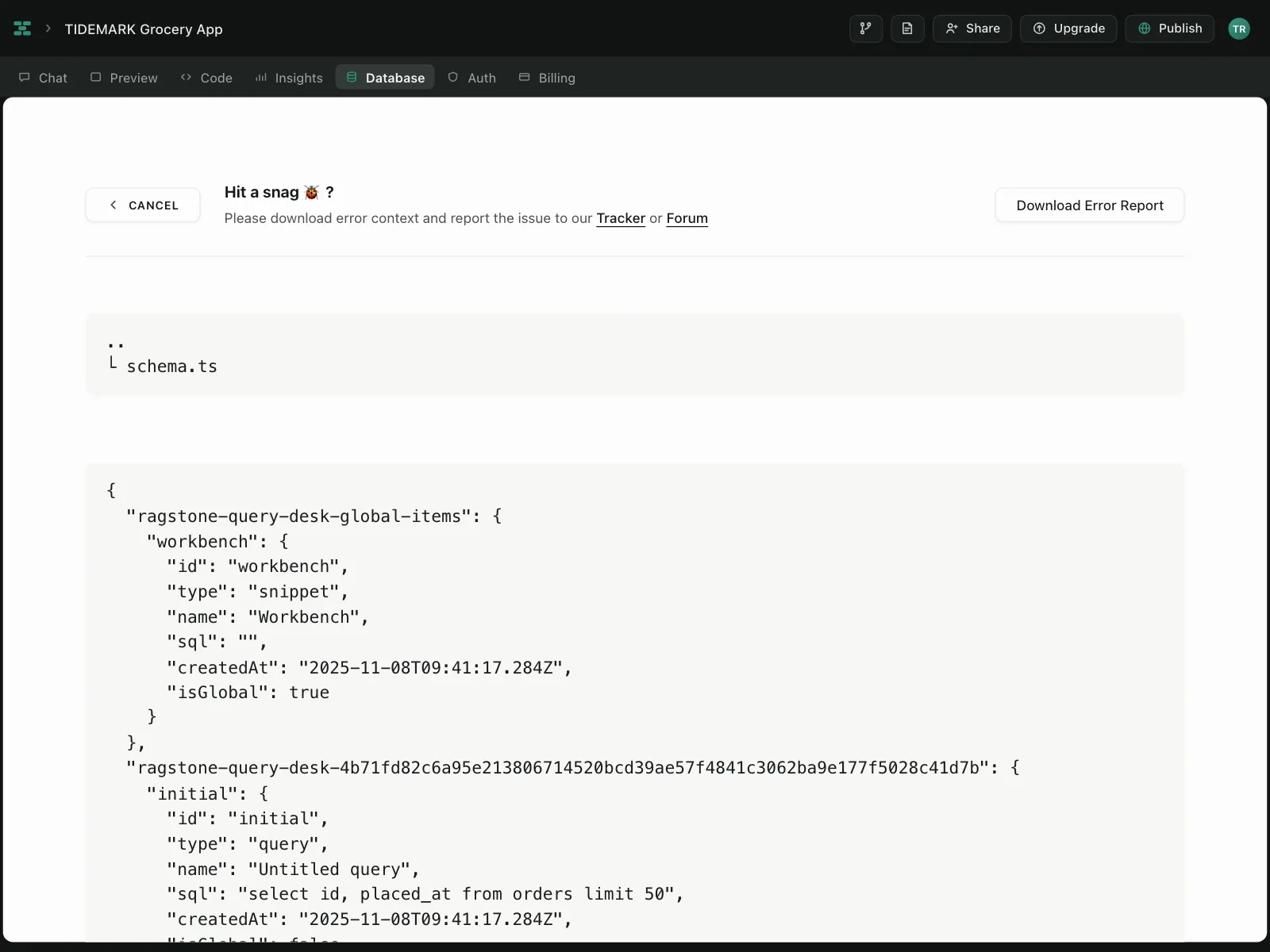This screenshot has height=952, width=1270.
Task: Click the "isGlobal": true line
Action: click(248, 693)
